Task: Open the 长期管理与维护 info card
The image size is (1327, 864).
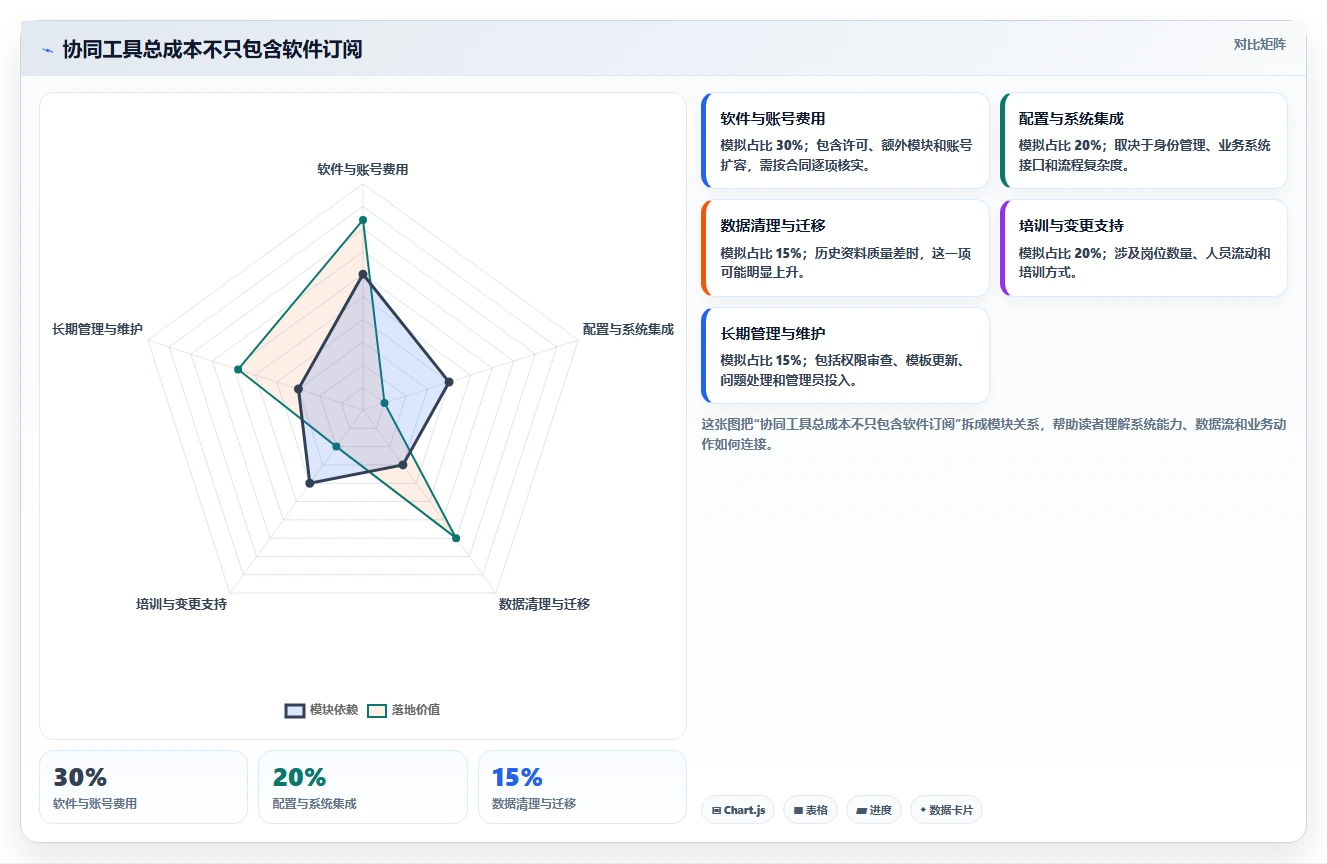Action: [x=846, y=355]
